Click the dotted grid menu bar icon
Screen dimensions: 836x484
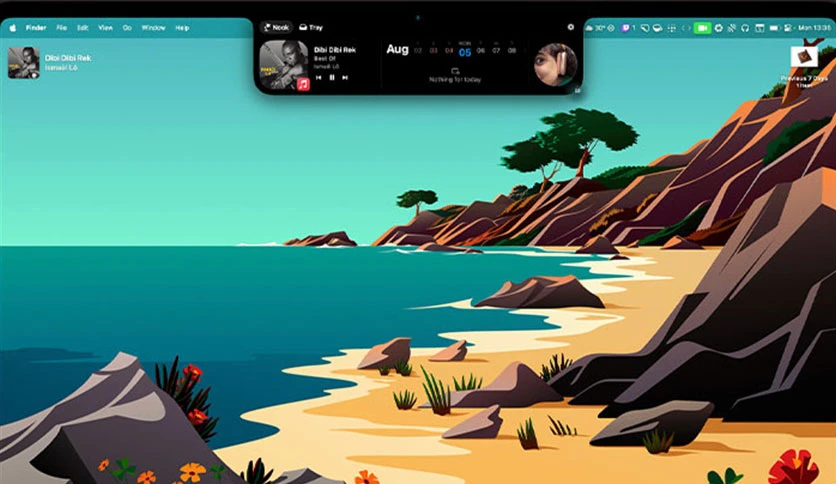pyautogui.click(x=672, y=28)
